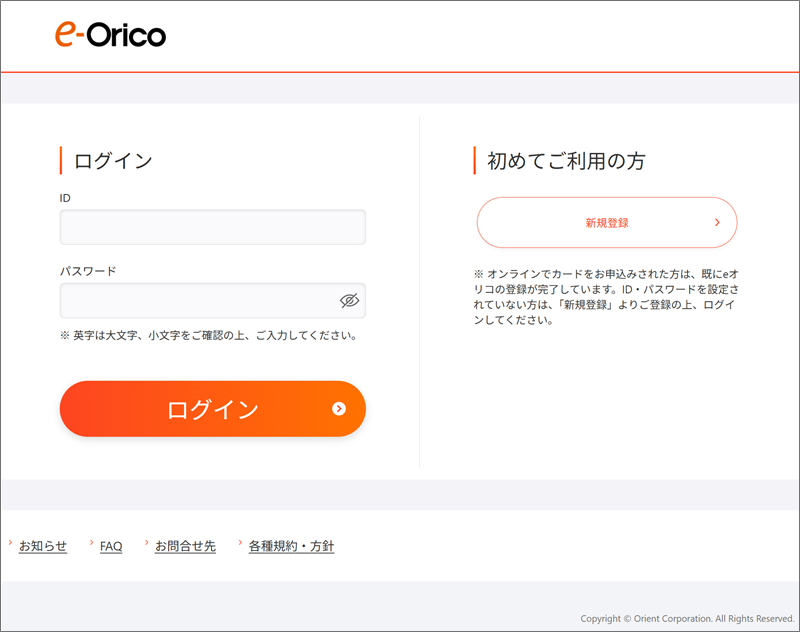Open the FAQ footer link
Viewport: 800px width, 632px height.
(x=111, y=546)
